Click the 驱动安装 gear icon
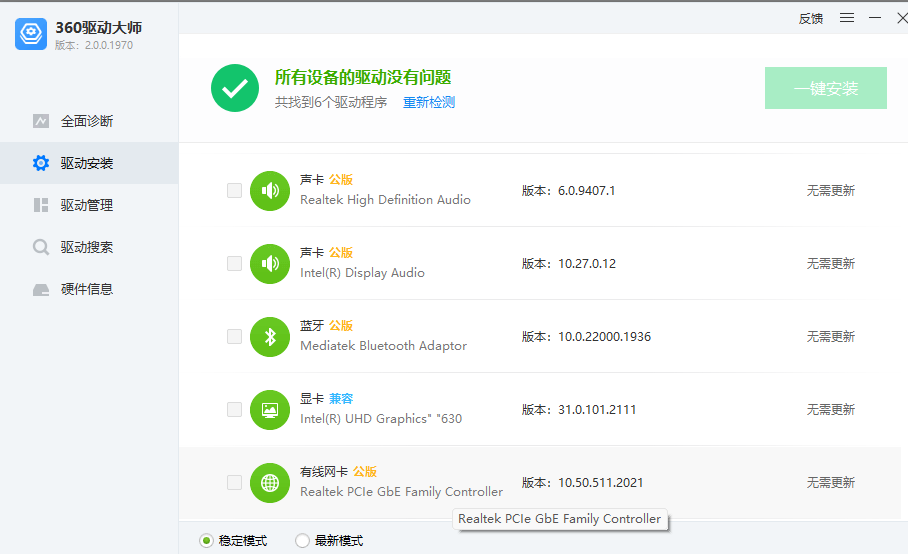This screenshot has width=908, height=554. point(41,163)
